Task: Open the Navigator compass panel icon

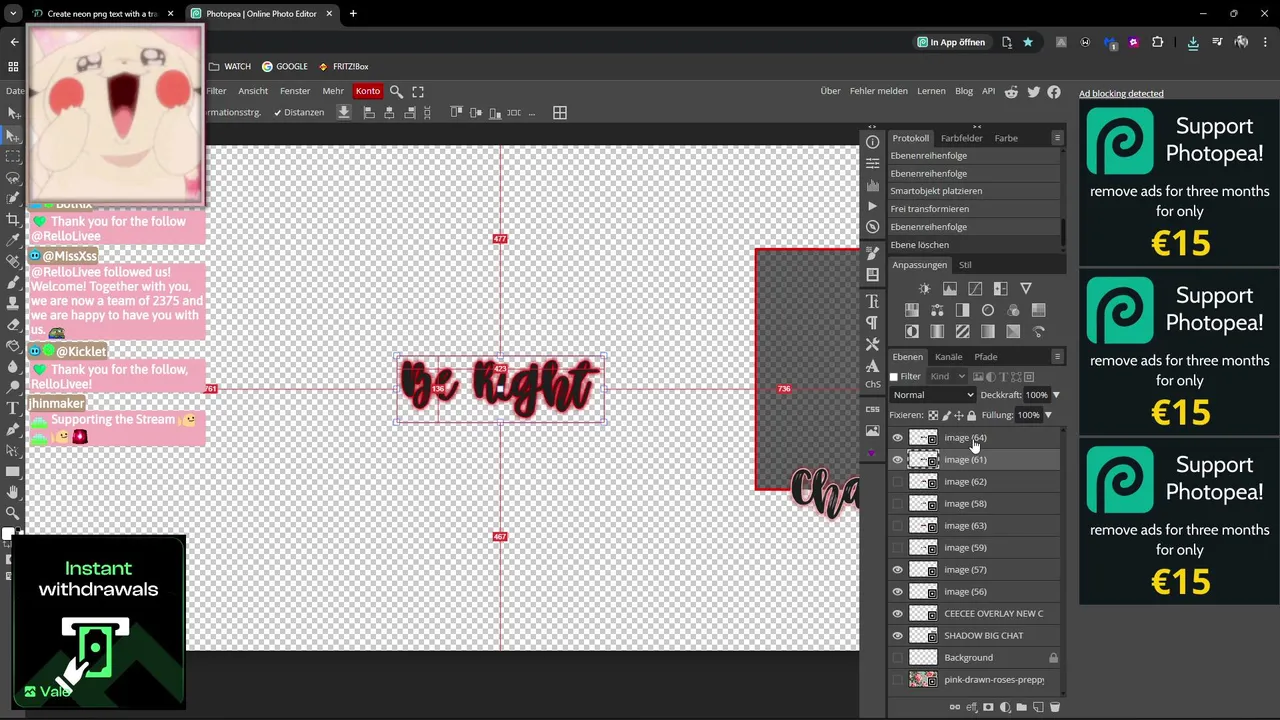Action: (x=872, y=227)
